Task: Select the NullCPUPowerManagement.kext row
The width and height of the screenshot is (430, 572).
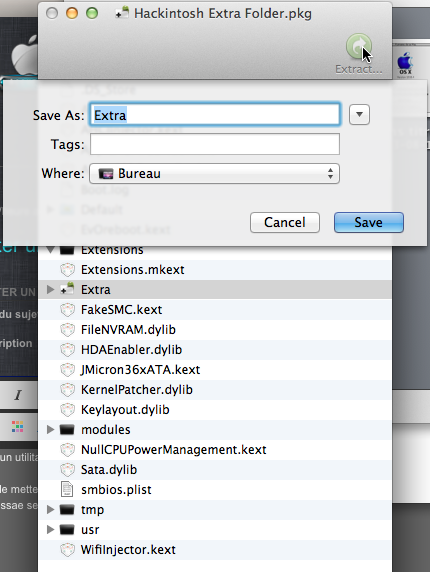Action: (x=215, y=450)
